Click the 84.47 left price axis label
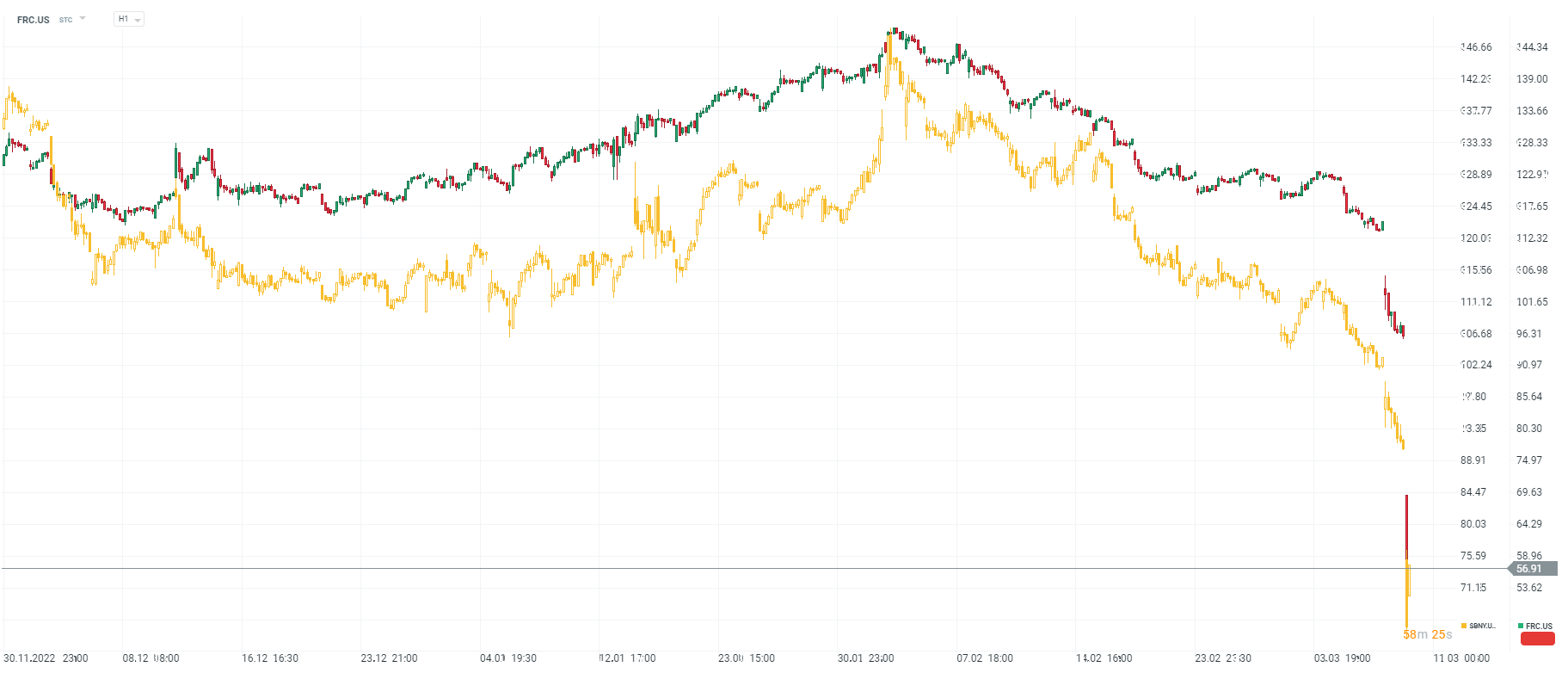Viewport: 1568px width, 673px height. (1473, 492)
